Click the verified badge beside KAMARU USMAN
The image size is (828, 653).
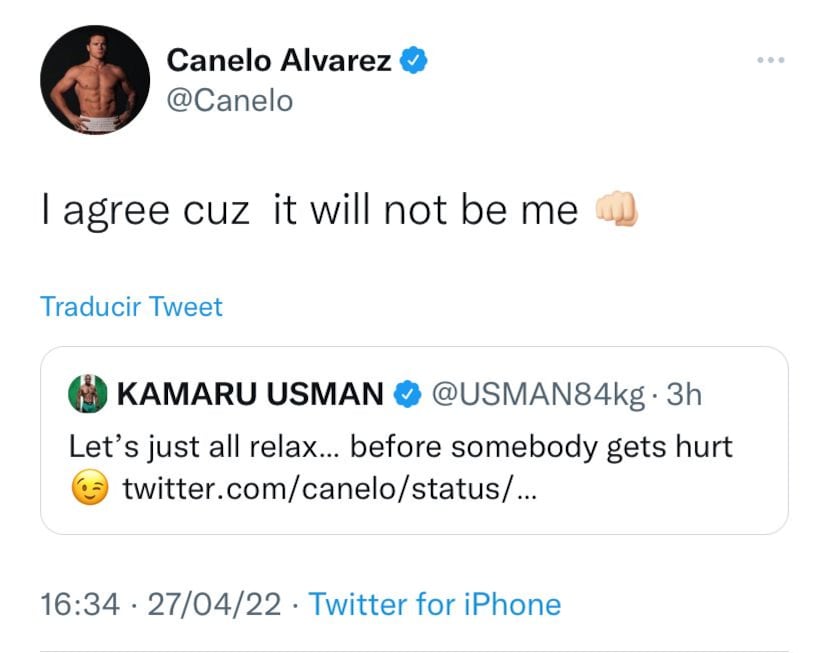tap(404, 395)
